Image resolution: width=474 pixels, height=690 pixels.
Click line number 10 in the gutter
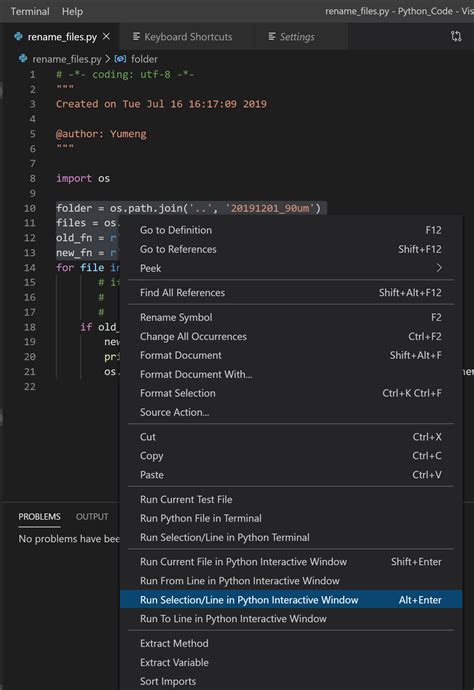(x=29, y=208)
